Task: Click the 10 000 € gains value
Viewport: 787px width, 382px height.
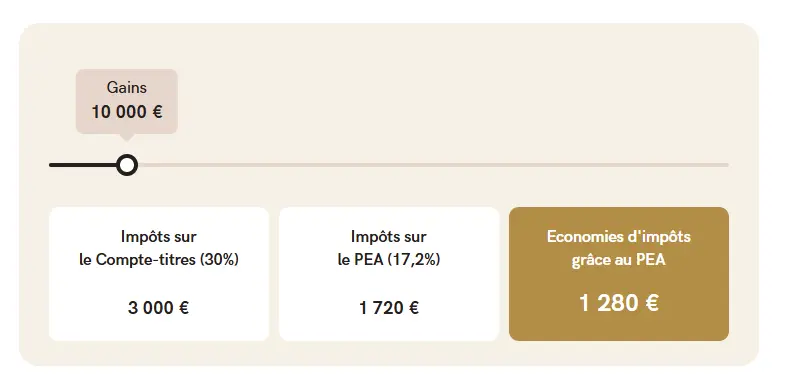Action: click(x=126, y=112)
